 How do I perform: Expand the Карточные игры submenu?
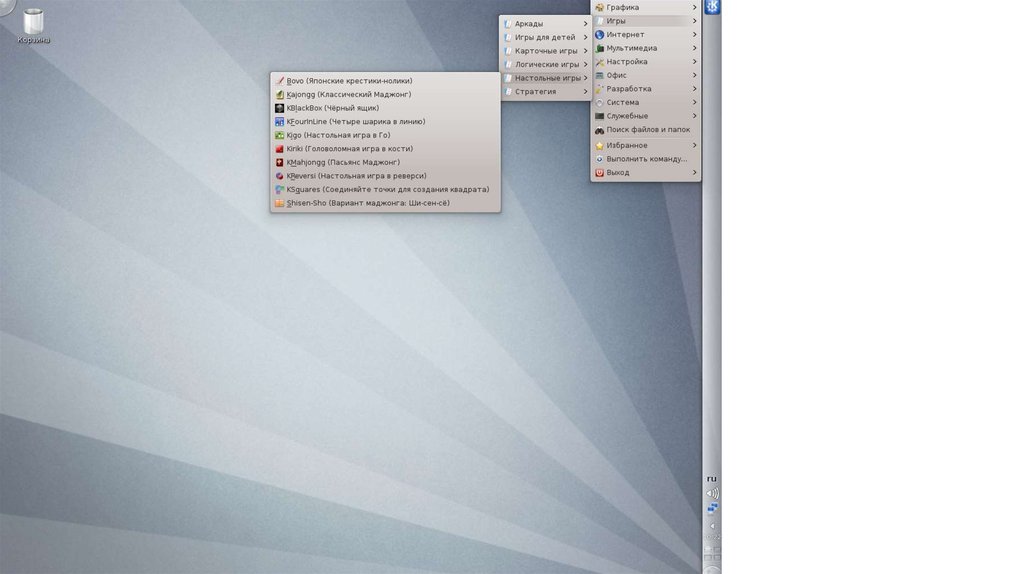pos(545,51)
